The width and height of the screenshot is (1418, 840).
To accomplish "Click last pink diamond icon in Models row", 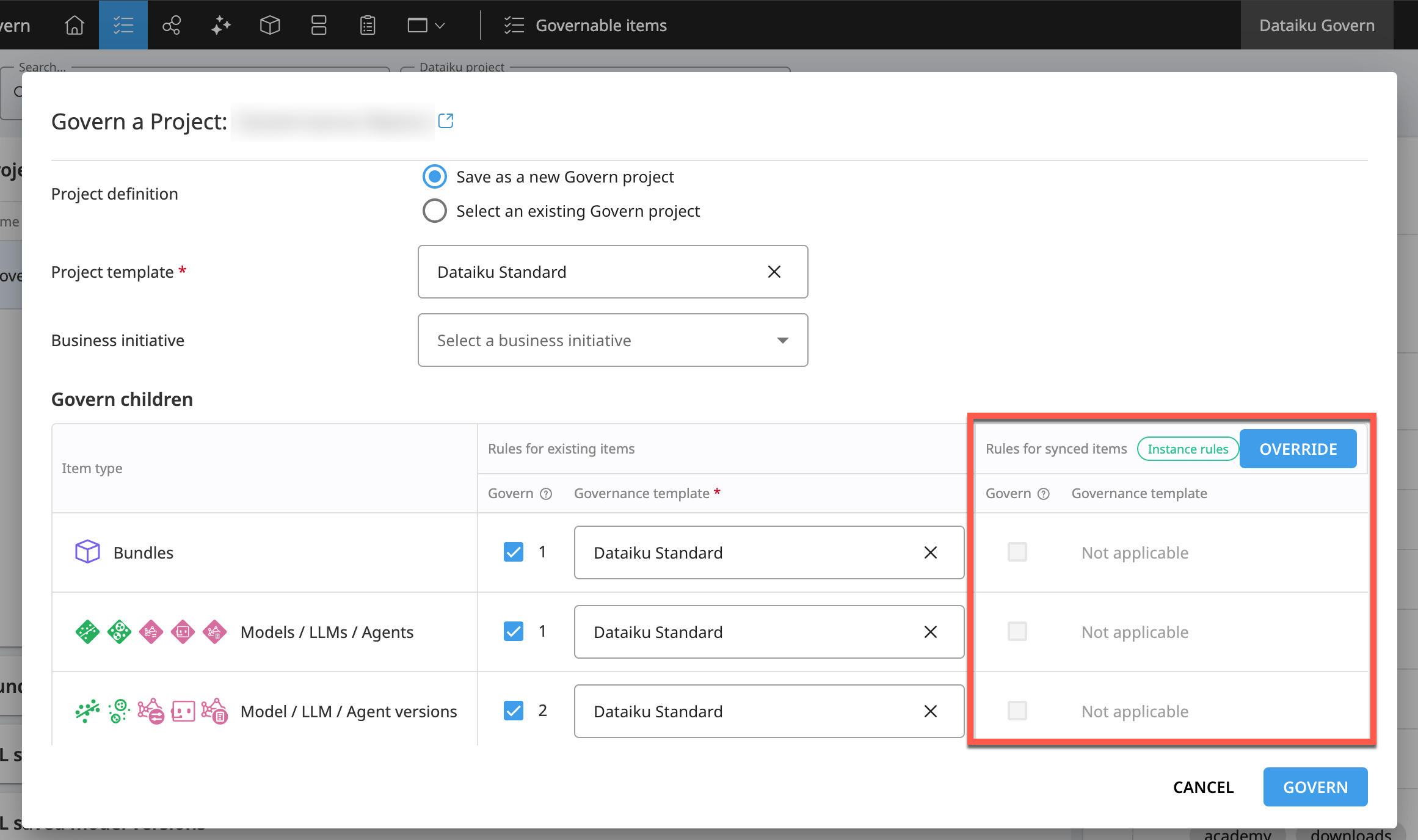I will point(214,632).
